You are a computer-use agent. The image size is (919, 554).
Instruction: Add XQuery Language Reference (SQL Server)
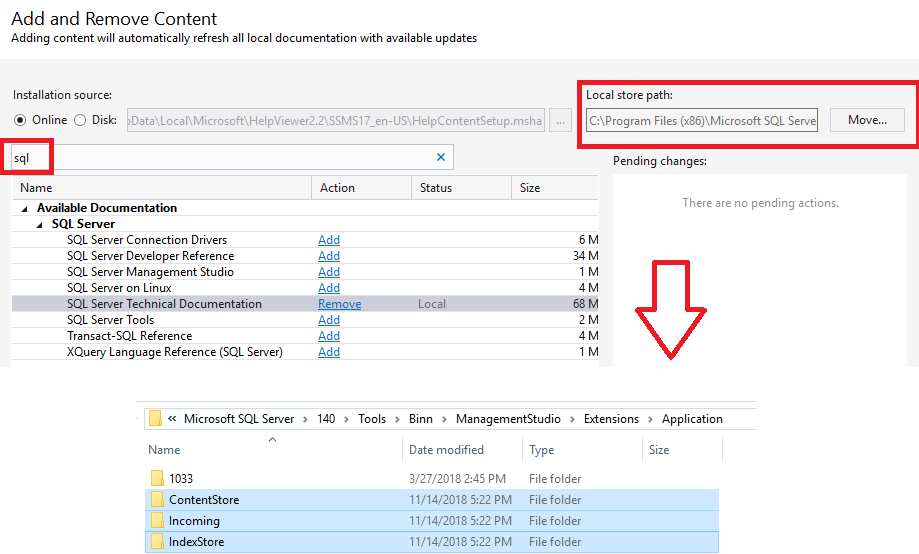coord(329,352)
